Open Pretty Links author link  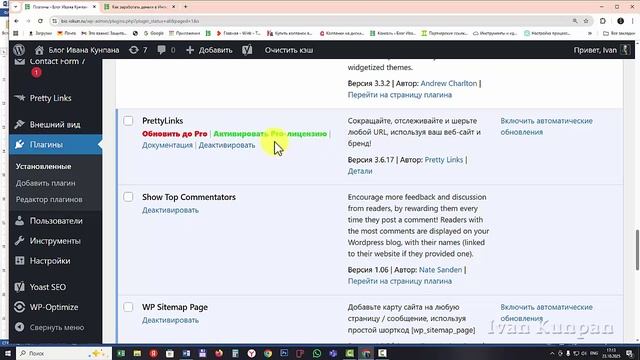pos(444,160)
